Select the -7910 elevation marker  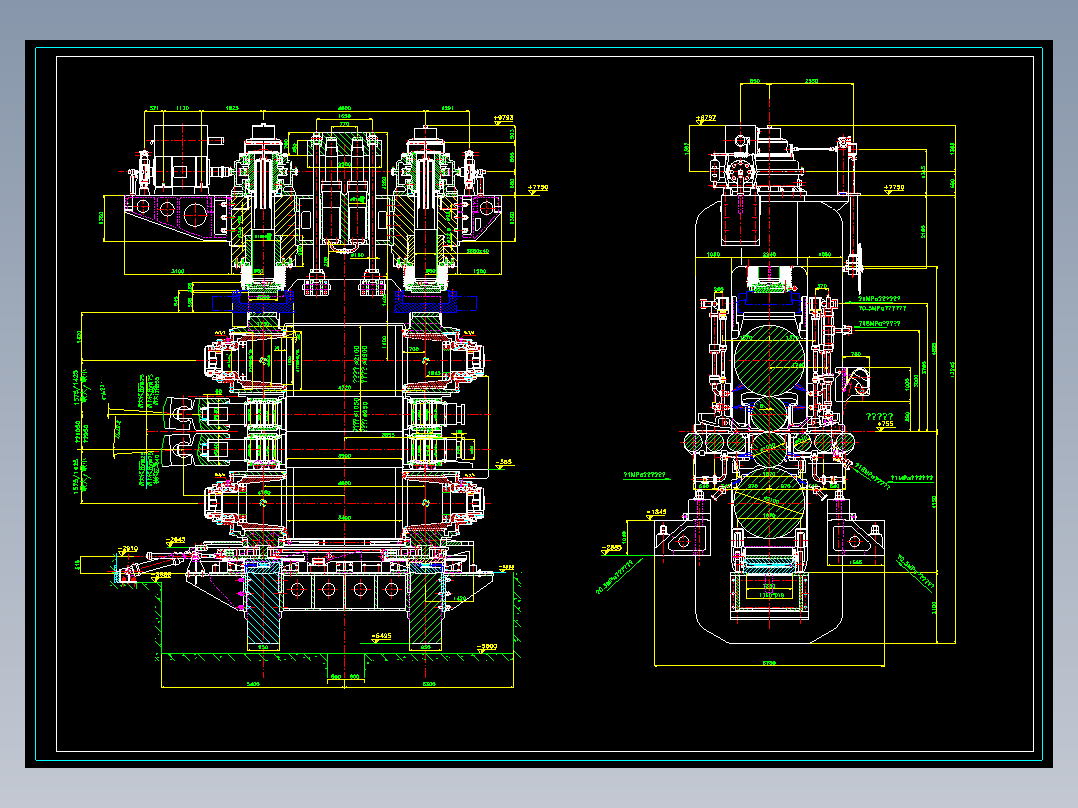point(129,549)
